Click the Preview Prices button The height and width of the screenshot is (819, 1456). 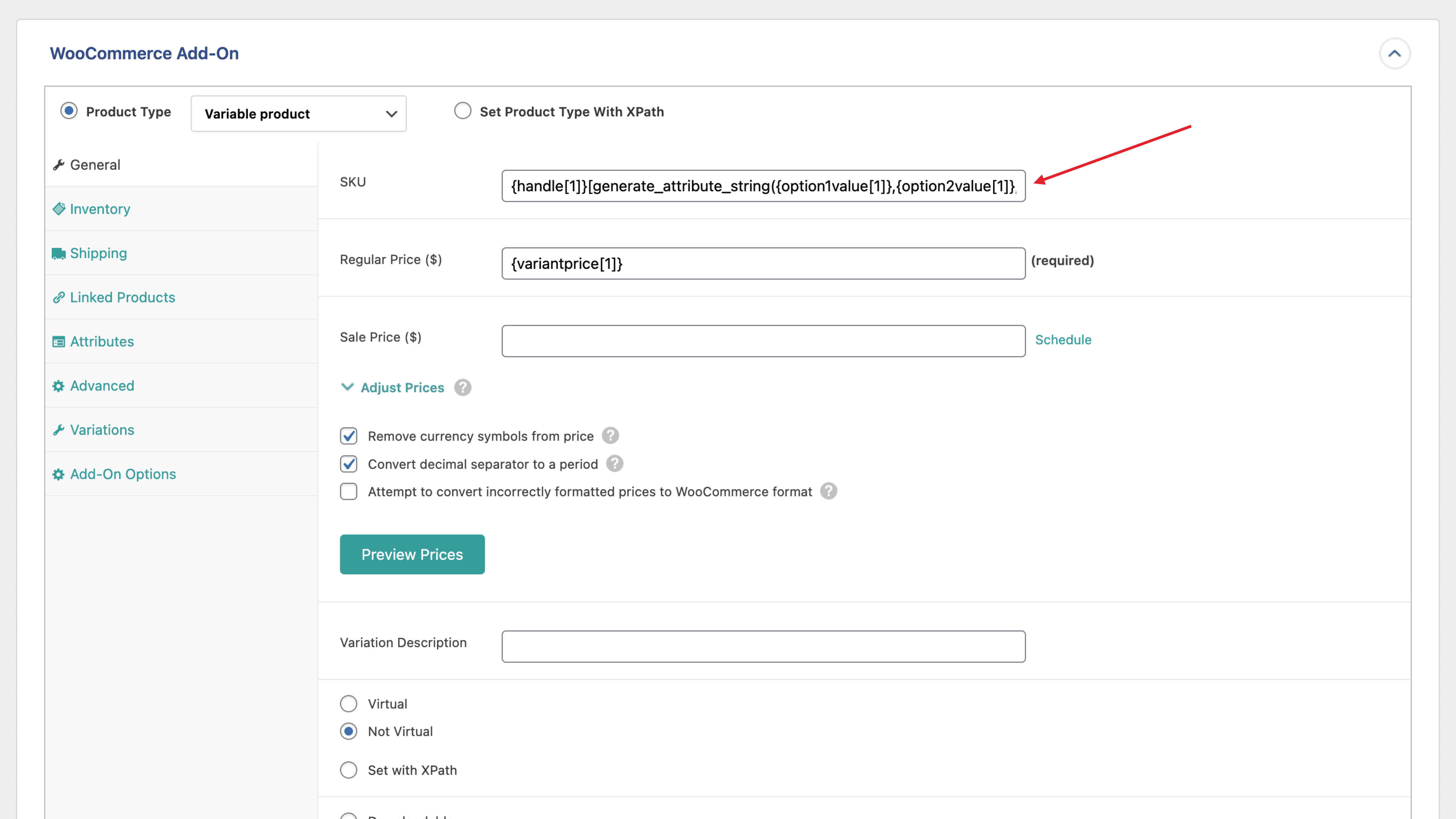coord(412,554)
